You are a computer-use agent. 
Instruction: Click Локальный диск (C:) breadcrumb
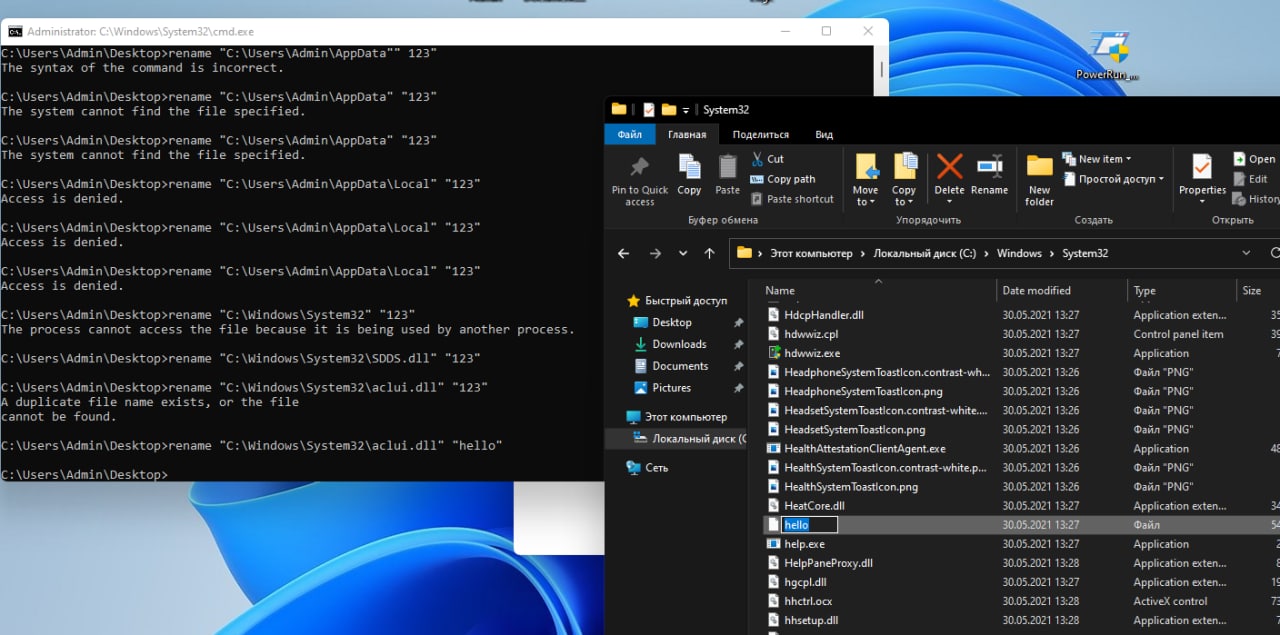coord(924,254)
